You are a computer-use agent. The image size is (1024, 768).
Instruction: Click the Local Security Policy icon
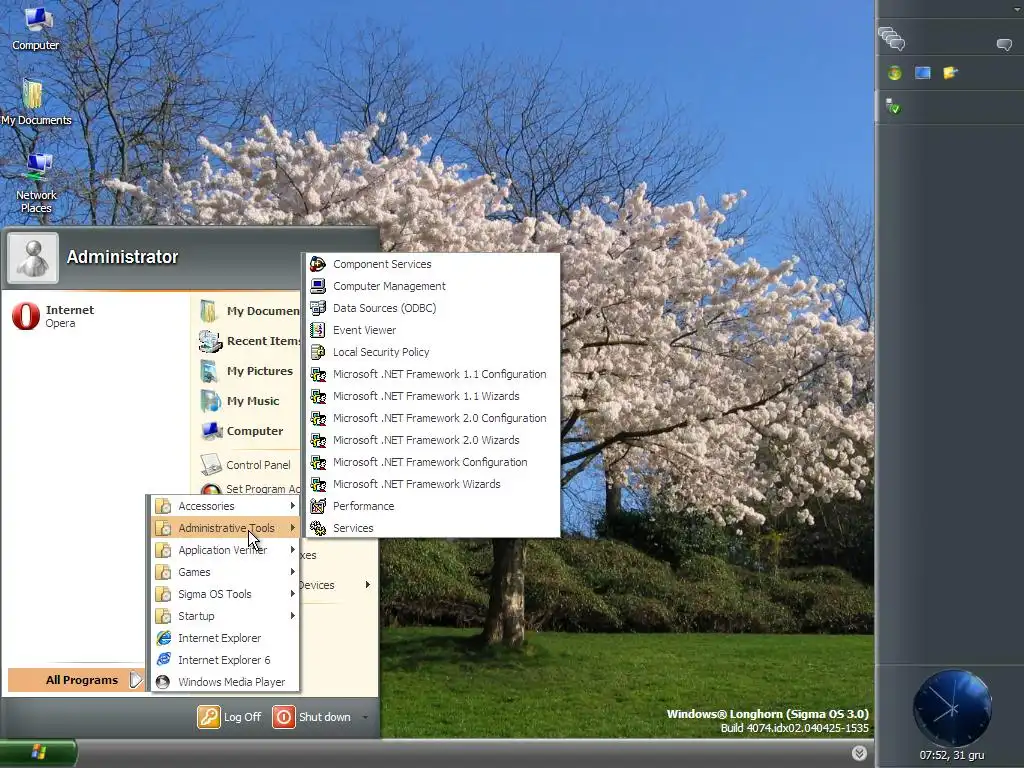(x=318, y=352)
